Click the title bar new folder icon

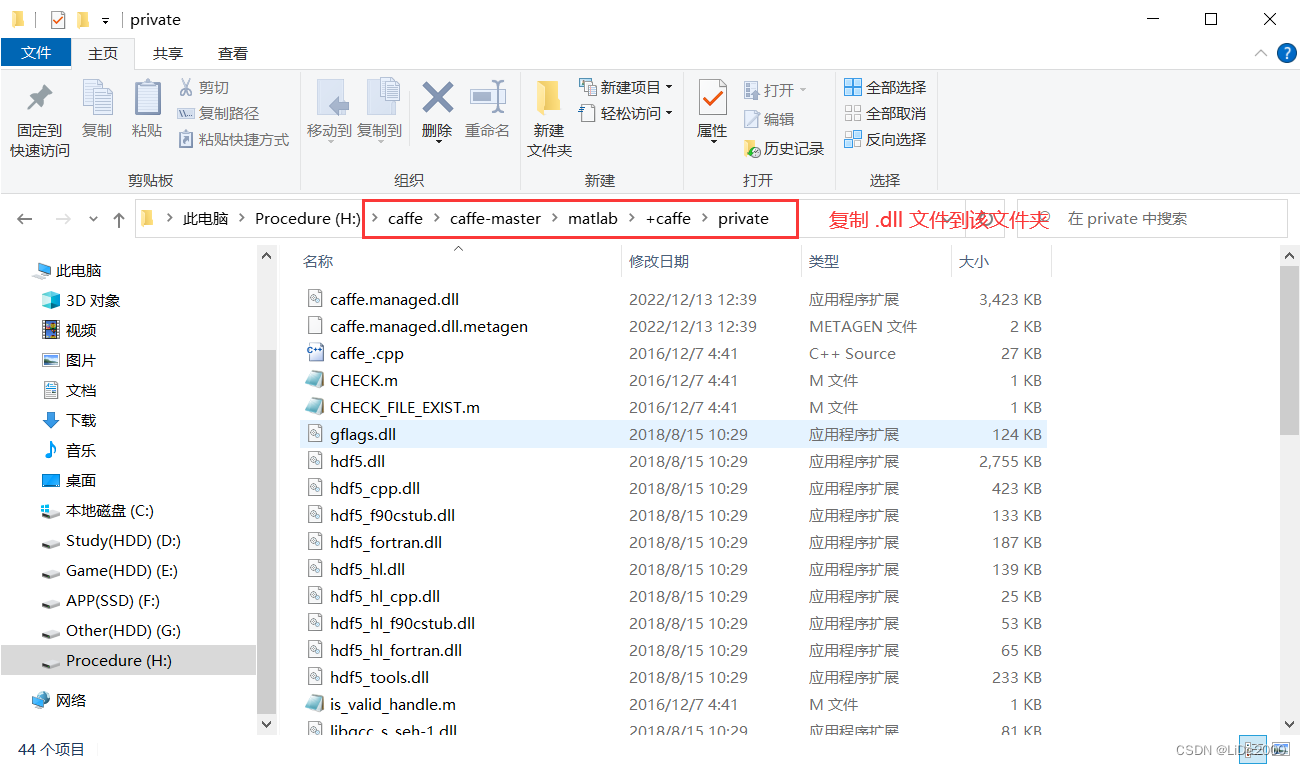84,20
